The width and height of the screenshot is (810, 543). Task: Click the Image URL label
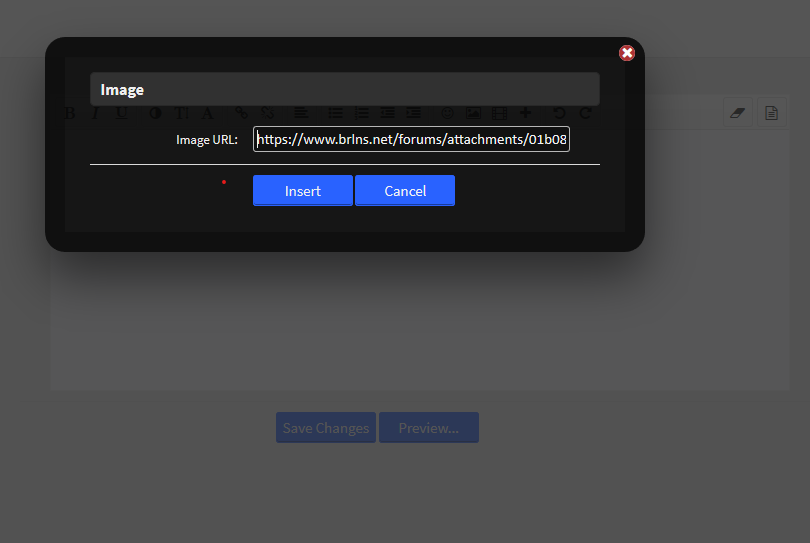(x=207, y=140)
